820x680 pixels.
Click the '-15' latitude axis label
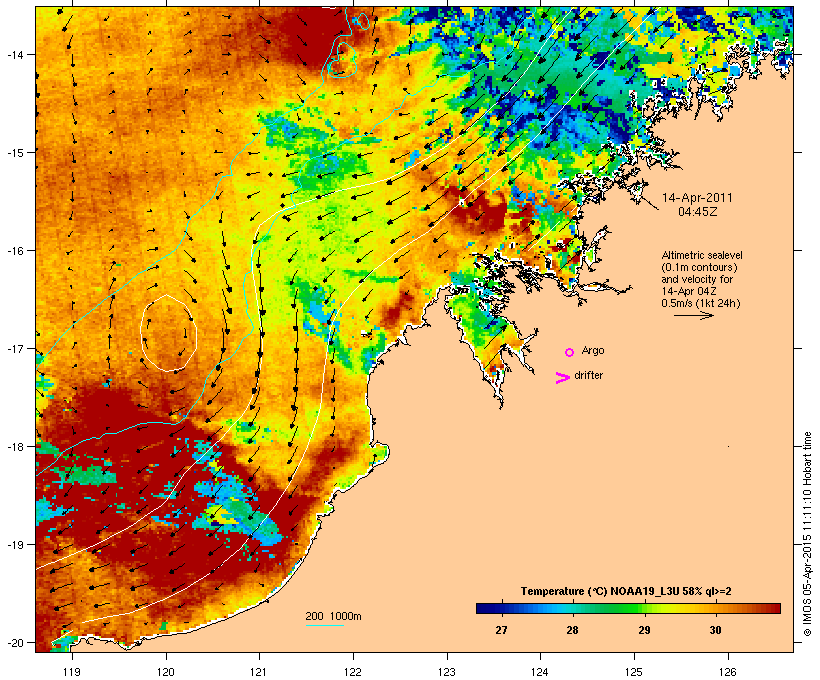point(14,152)
